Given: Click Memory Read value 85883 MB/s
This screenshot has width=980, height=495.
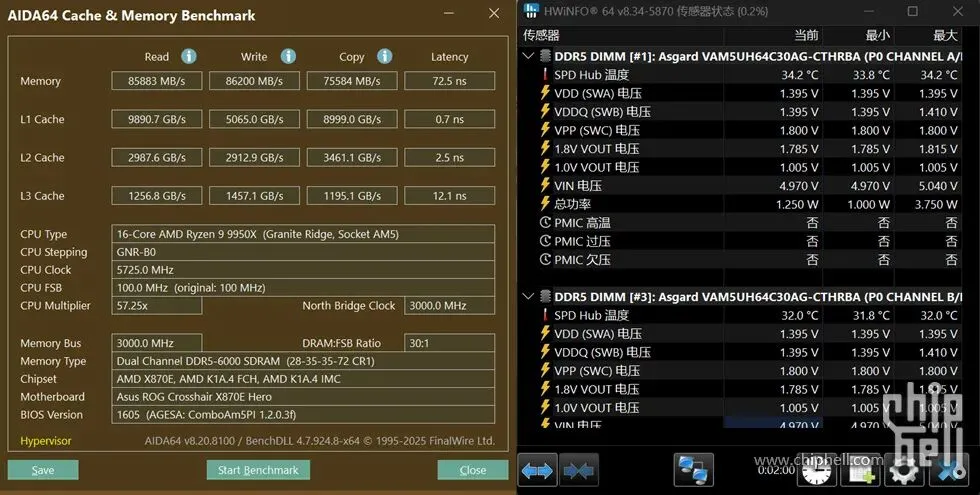Looking at the screenshot, I should click(x=157, y=81).
